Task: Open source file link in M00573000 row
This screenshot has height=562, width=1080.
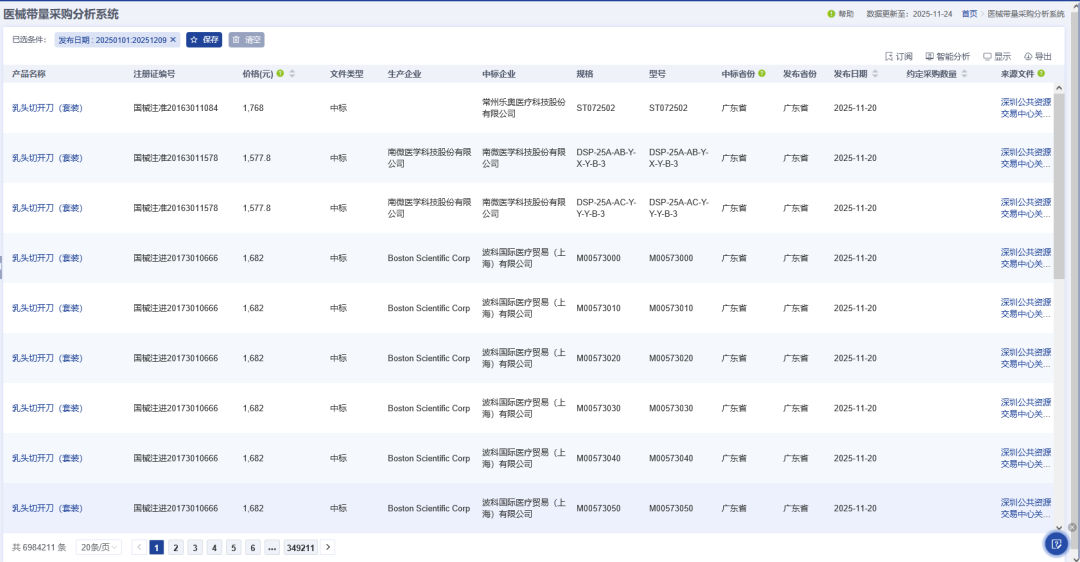Action: (1026, 258)
